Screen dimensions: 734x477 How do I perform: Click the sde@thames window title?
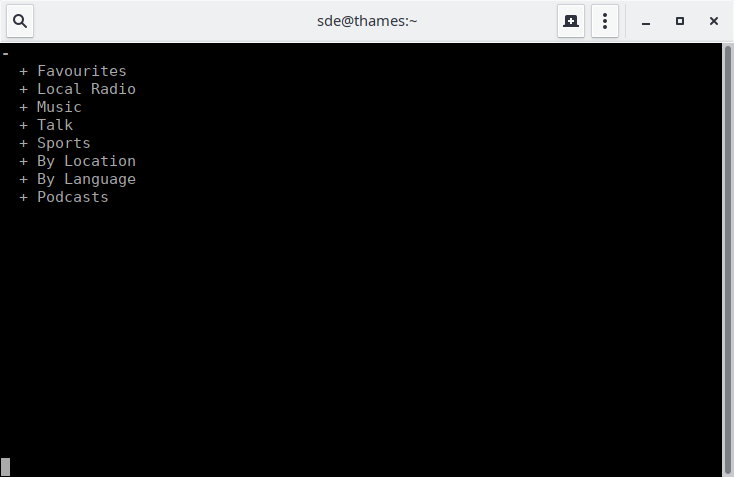(367, 21)
